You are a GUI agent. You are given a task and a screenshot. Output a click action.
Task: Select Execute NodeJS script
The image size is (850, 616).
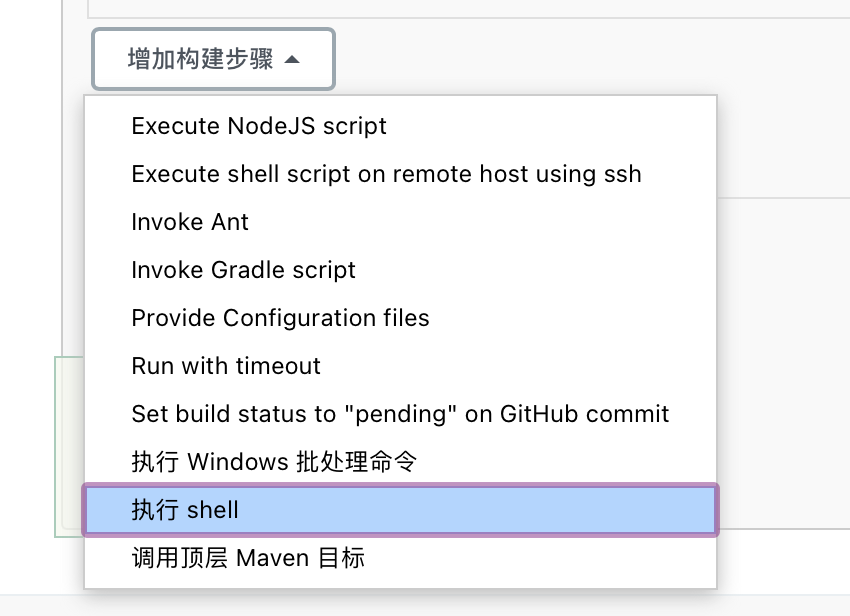tap(401, 126)
